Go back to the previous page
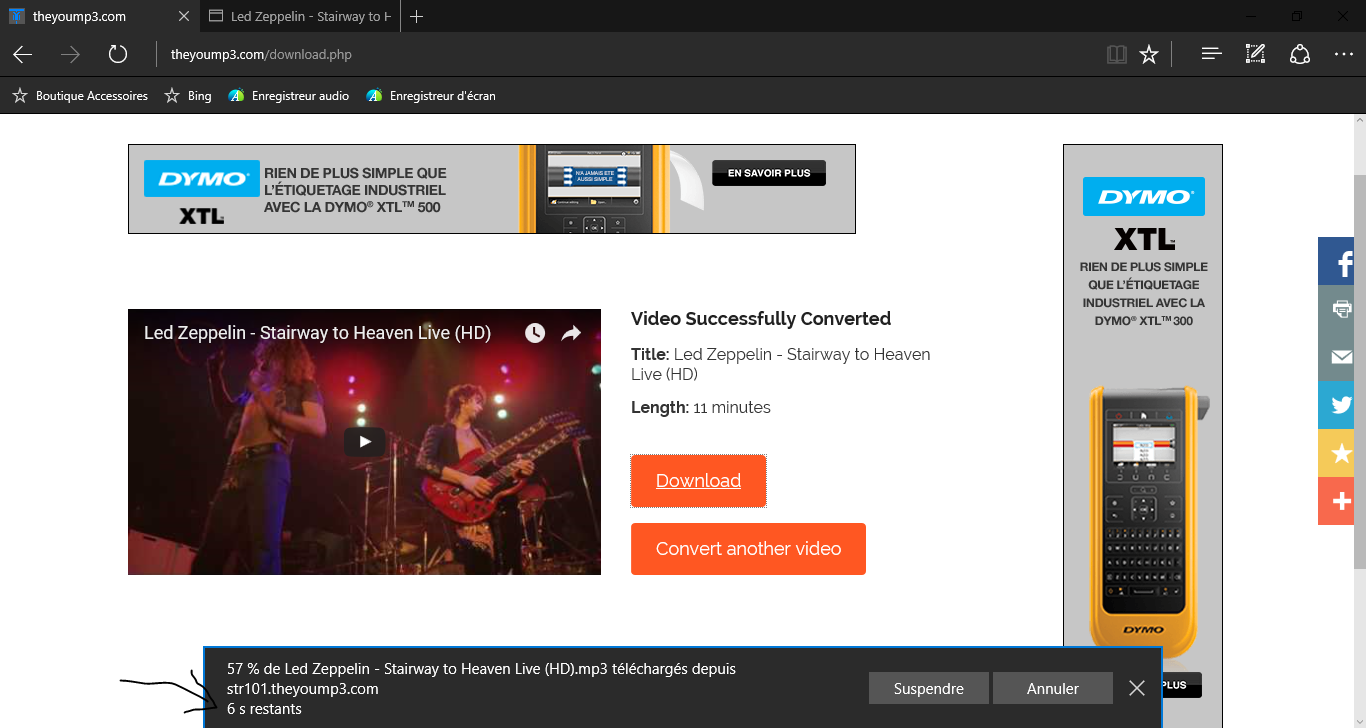The height and width of the screenshot is (728, 1366). click(x=23, y=54)
